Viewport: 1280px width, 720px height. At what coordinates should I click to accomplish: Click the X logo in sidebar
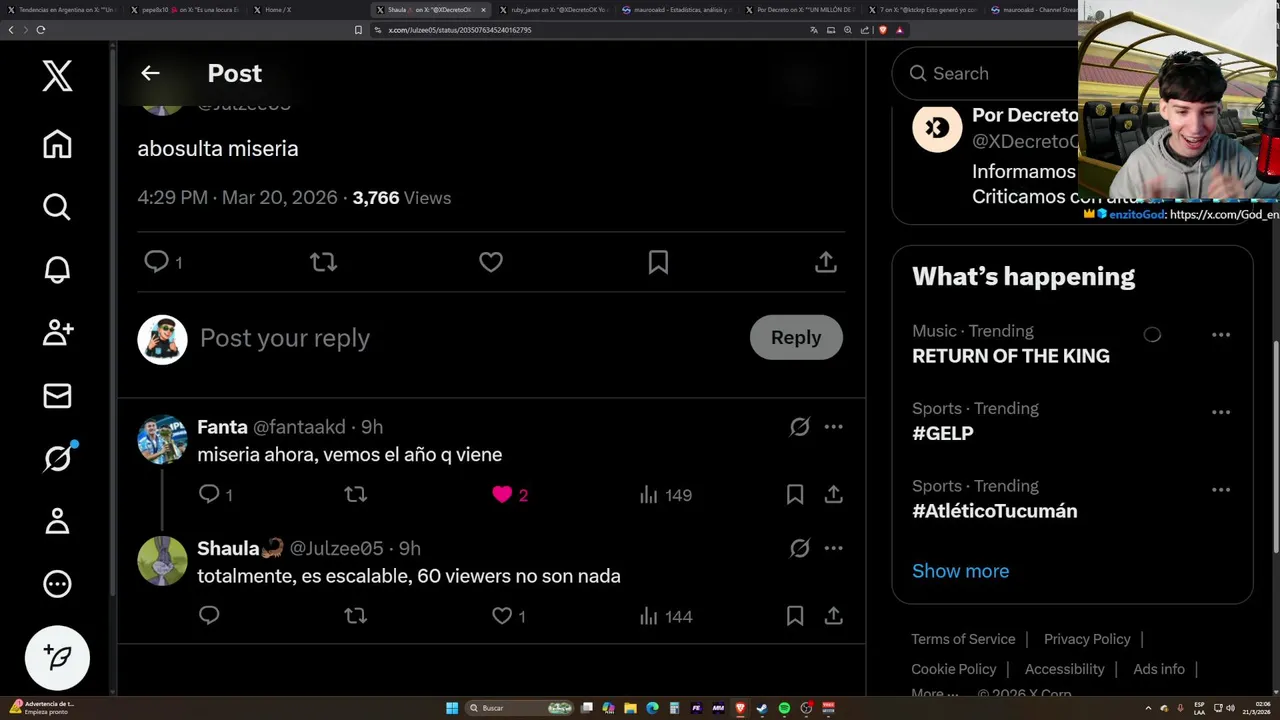57,76
